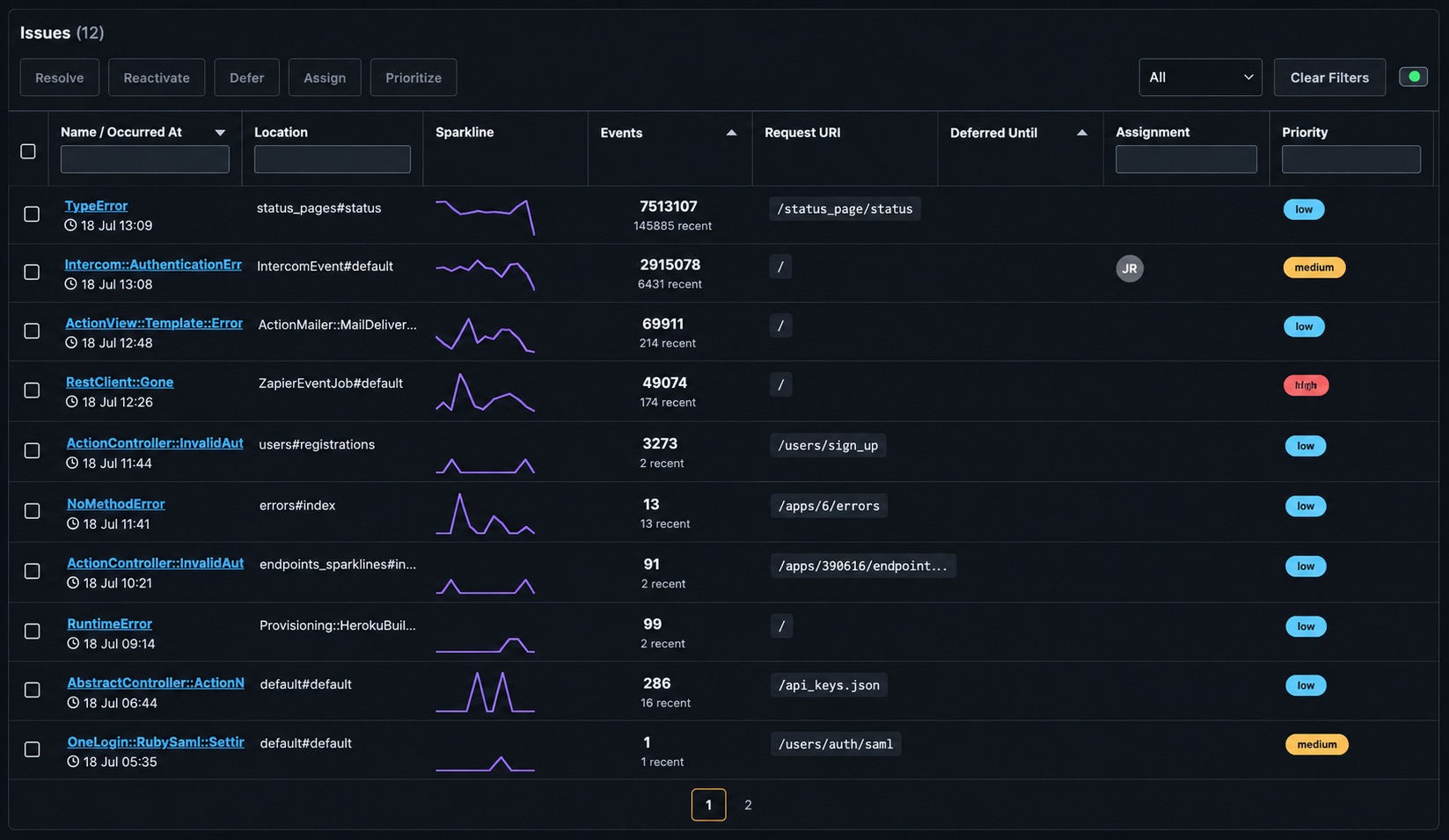The image size is (1449, 840).
Task: Click the /users/sign_up request URI
Action: point(828,445)
